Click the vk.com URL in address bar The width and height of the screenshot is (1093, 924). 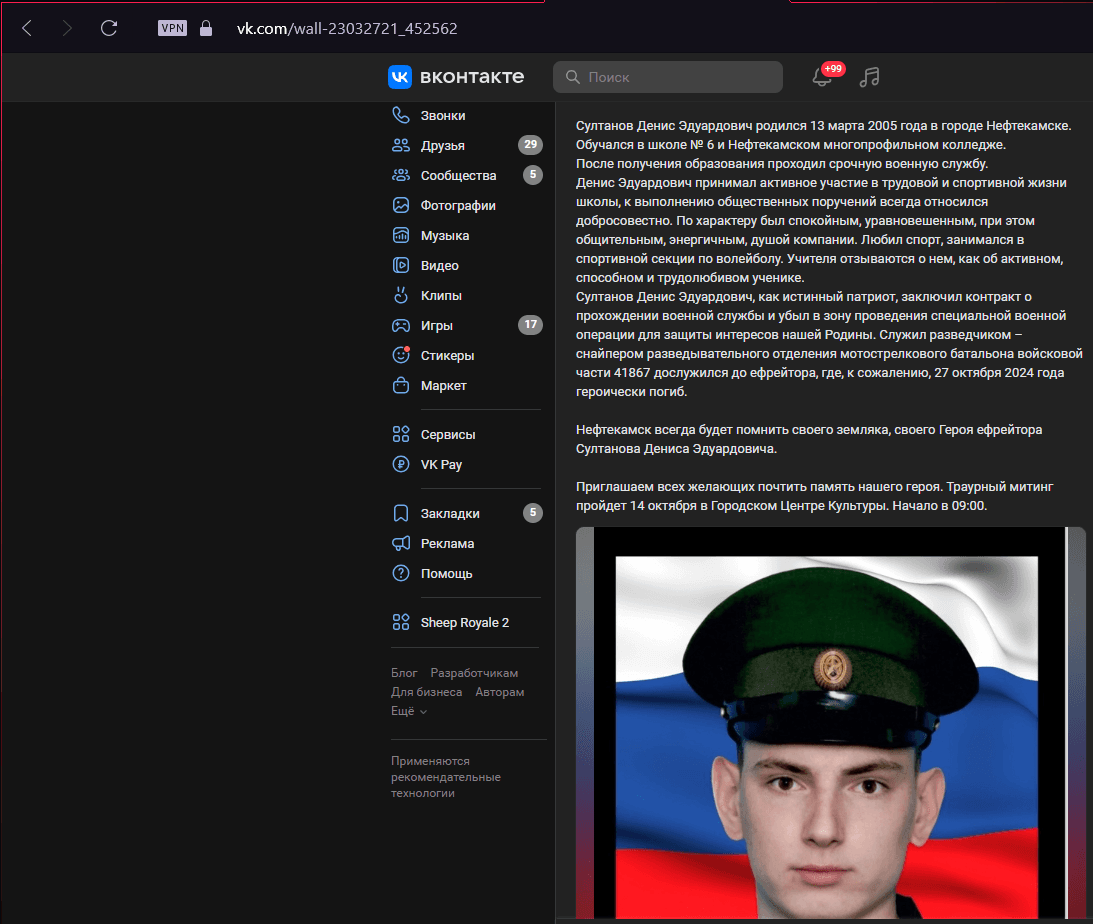(x=347, y=29)
